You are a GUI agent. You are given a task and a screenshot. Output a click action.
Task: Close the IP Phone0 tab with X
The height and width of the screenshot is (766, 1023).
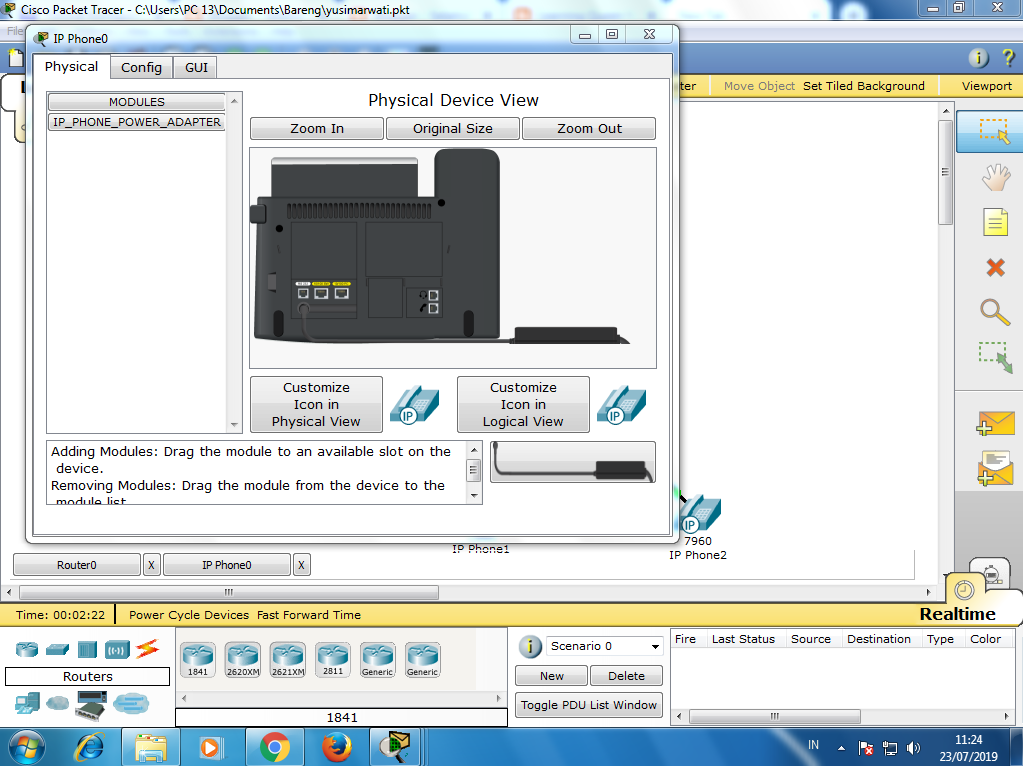click(301, 565)
